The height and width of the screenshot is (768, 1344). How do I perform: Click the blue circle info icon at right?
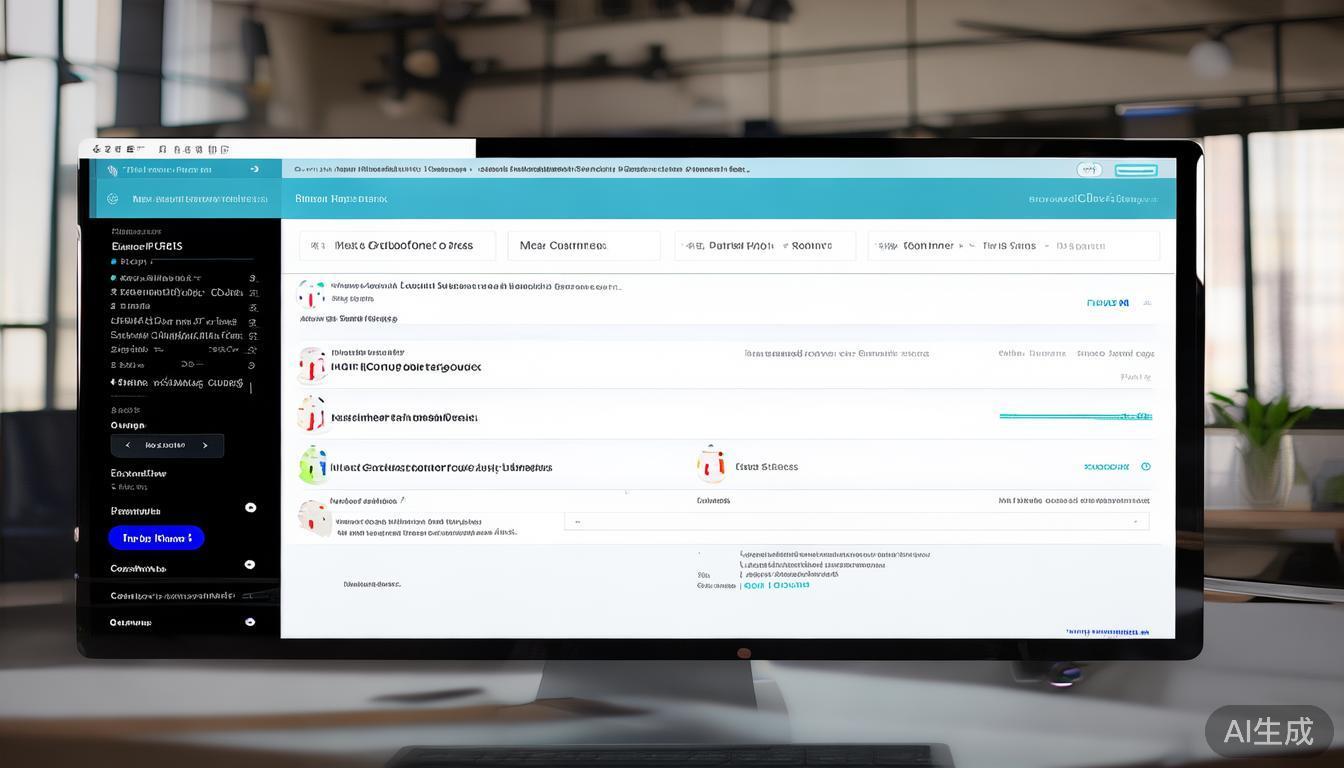coord(1146,466)
